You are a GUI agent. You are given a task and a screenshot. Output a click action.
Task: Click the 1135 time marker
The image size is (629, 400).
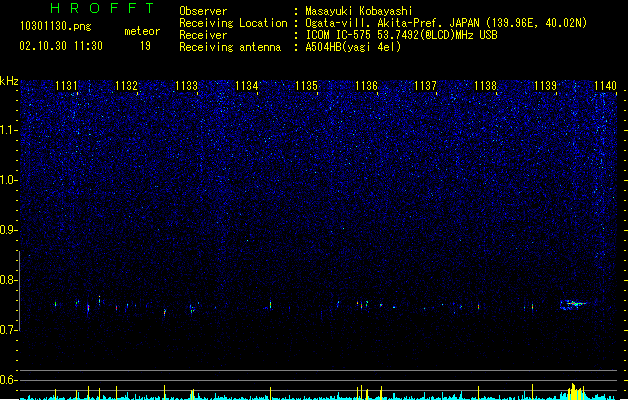(x=306, y=86)
